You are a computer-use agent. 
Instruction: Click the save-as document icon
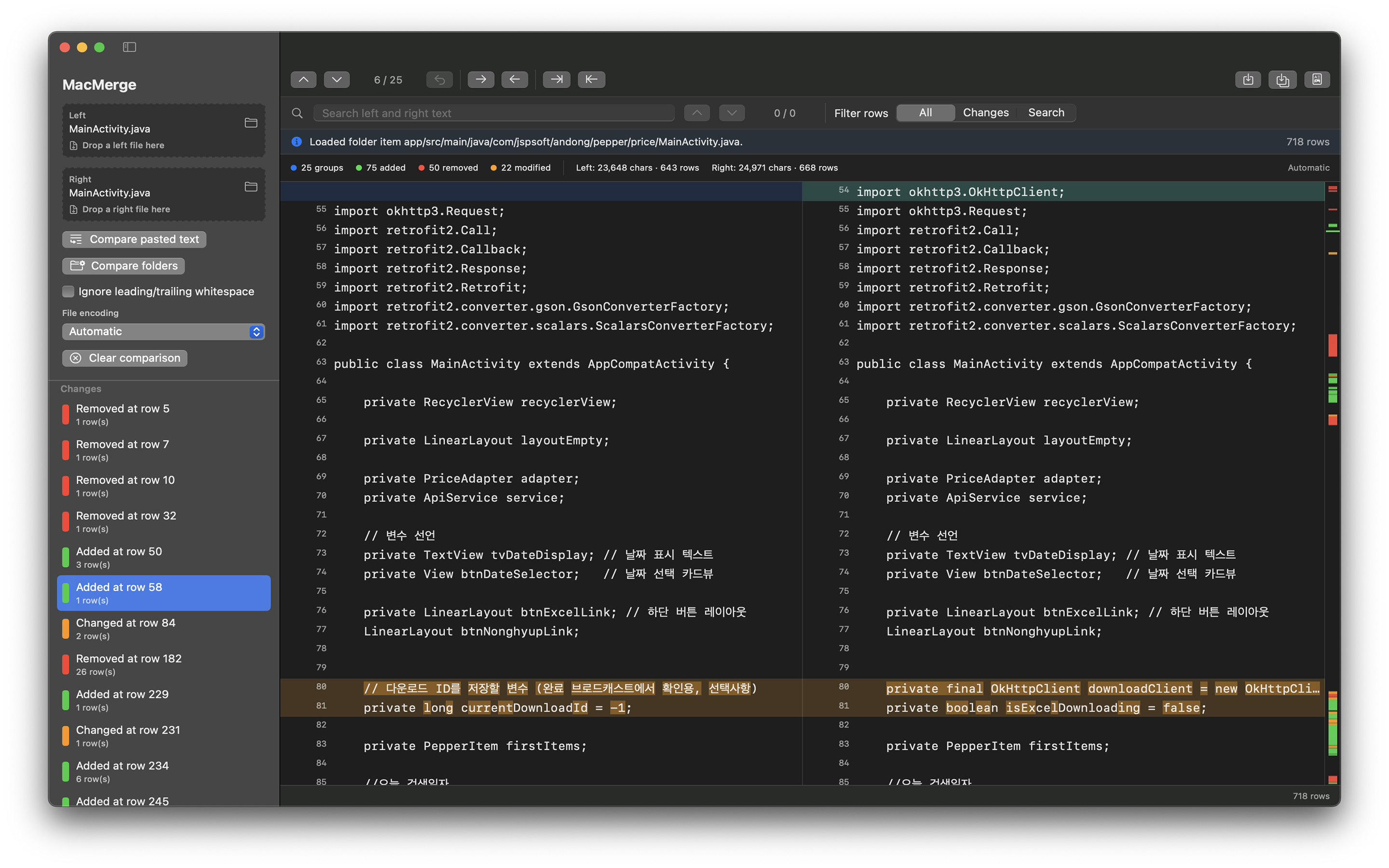1317,79
